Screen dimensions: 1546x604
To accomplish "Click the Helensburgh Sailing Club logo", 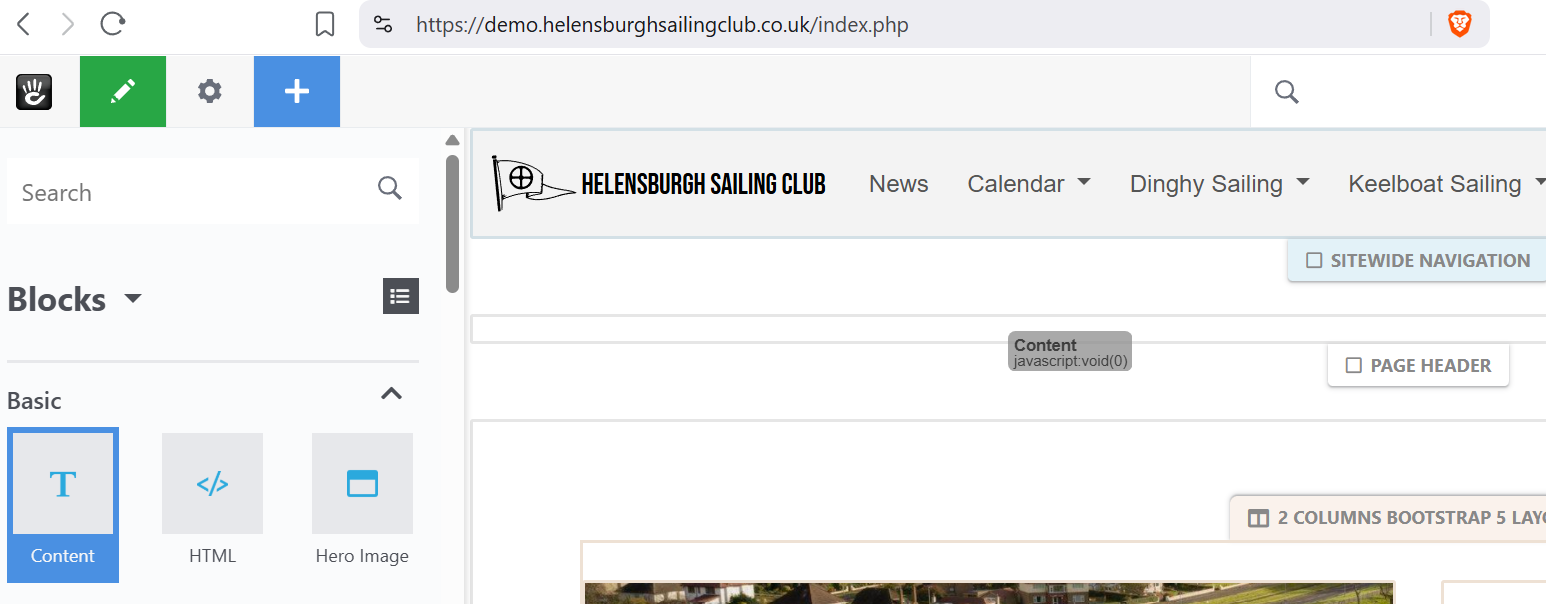I will coord(658,184).
